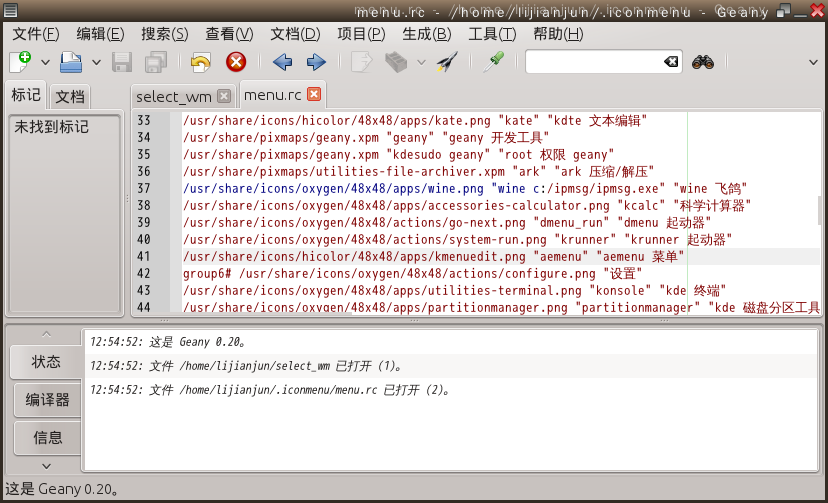
Task: Switch to the select_wm document tab
Action: point(173,97)
